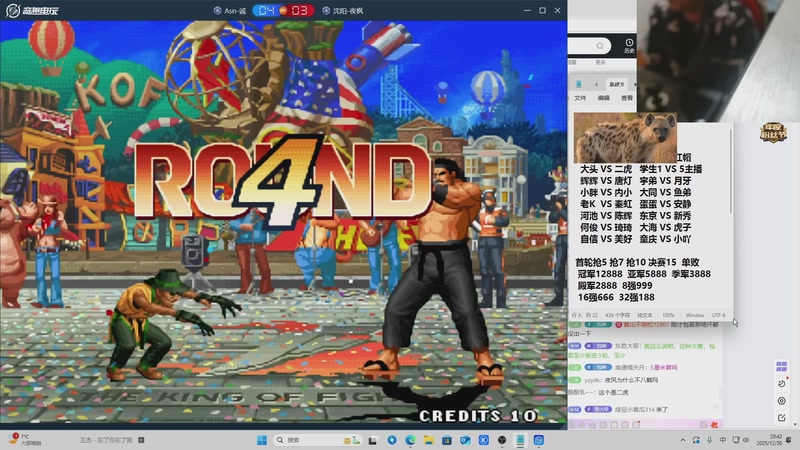Click text '冠军12888' in Notepad
This screenshot has width=800, height=450.
599,274
